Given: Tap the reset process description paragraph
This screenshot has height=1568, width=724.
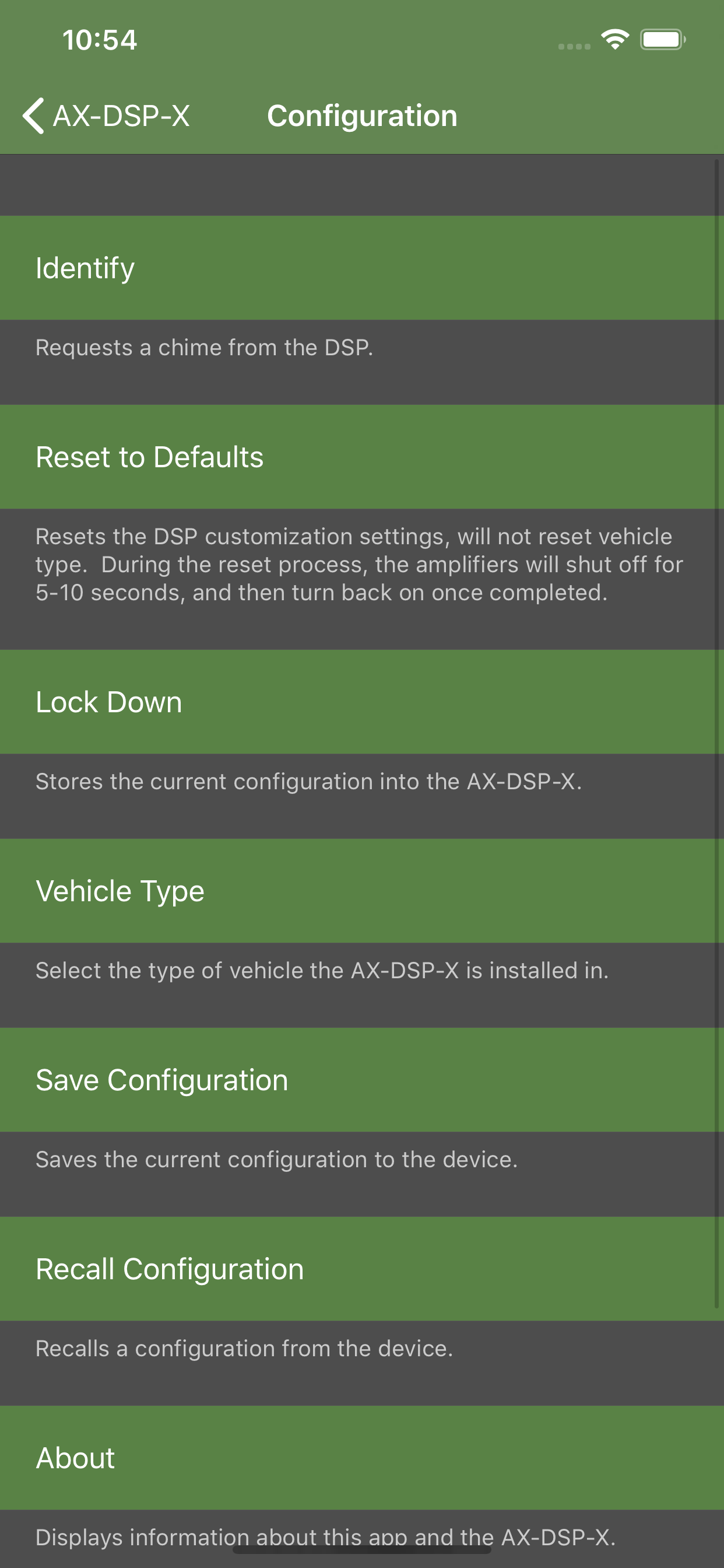Looking at the screenshot, I should 359,564.
